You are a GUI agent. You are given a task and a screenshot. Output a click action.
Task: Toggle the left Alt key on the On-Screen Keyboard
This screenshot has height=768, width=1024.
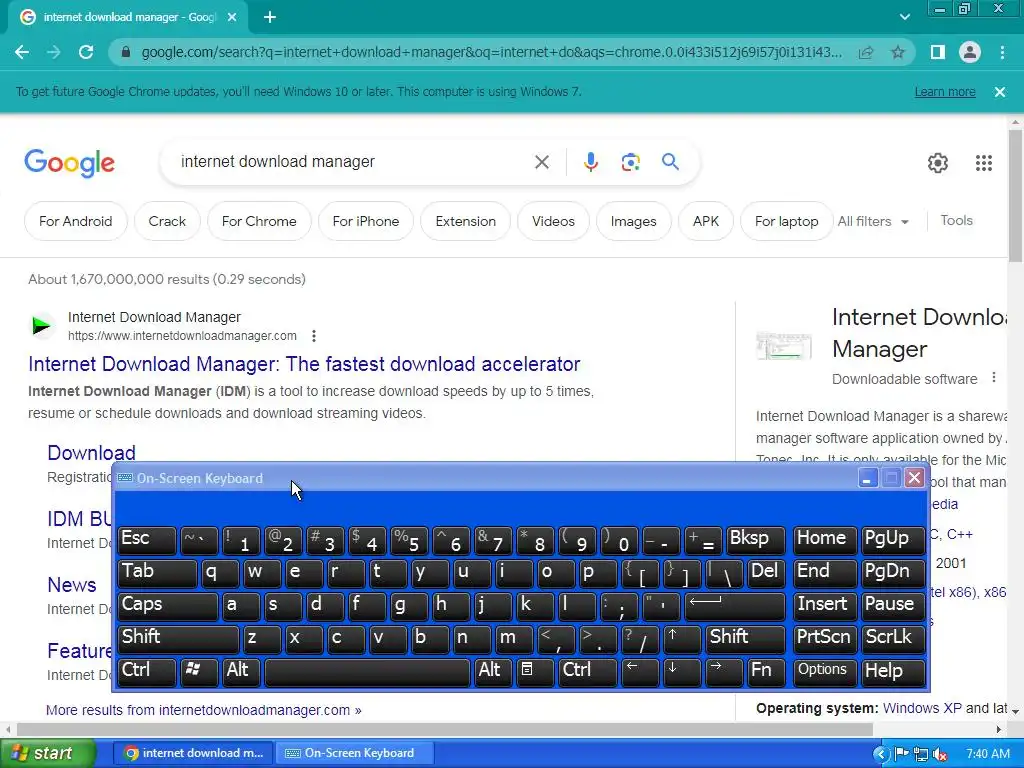(x=241, y=672)
